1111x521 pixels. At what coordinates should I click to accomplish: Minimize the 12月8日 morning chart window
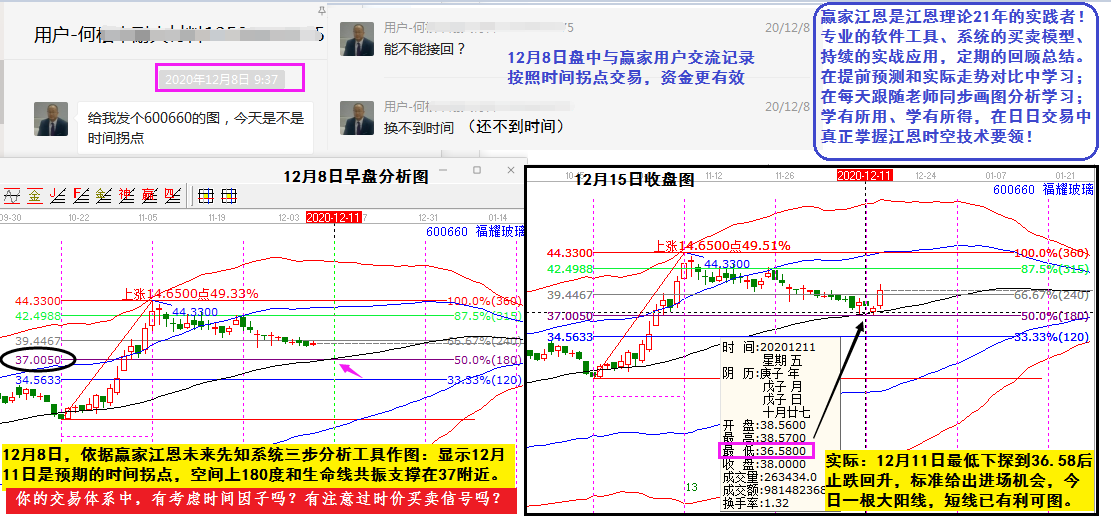443,170
